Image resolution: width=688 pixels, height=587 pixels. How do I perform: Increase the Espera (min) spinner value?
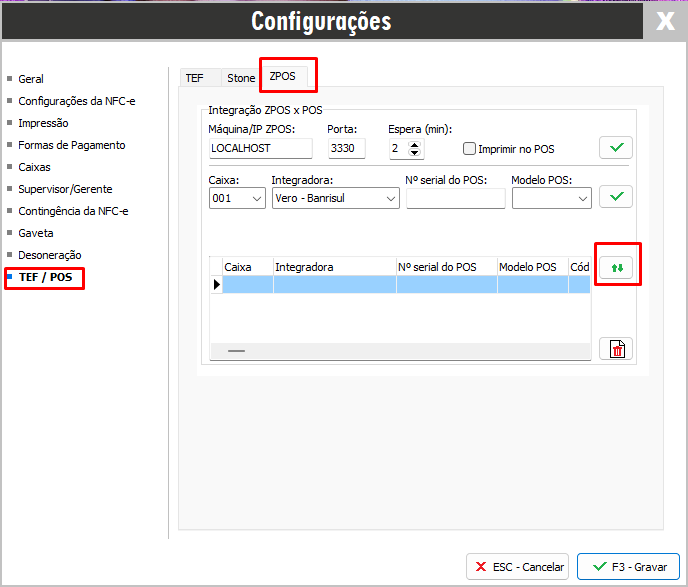click(x=416, y=144)
